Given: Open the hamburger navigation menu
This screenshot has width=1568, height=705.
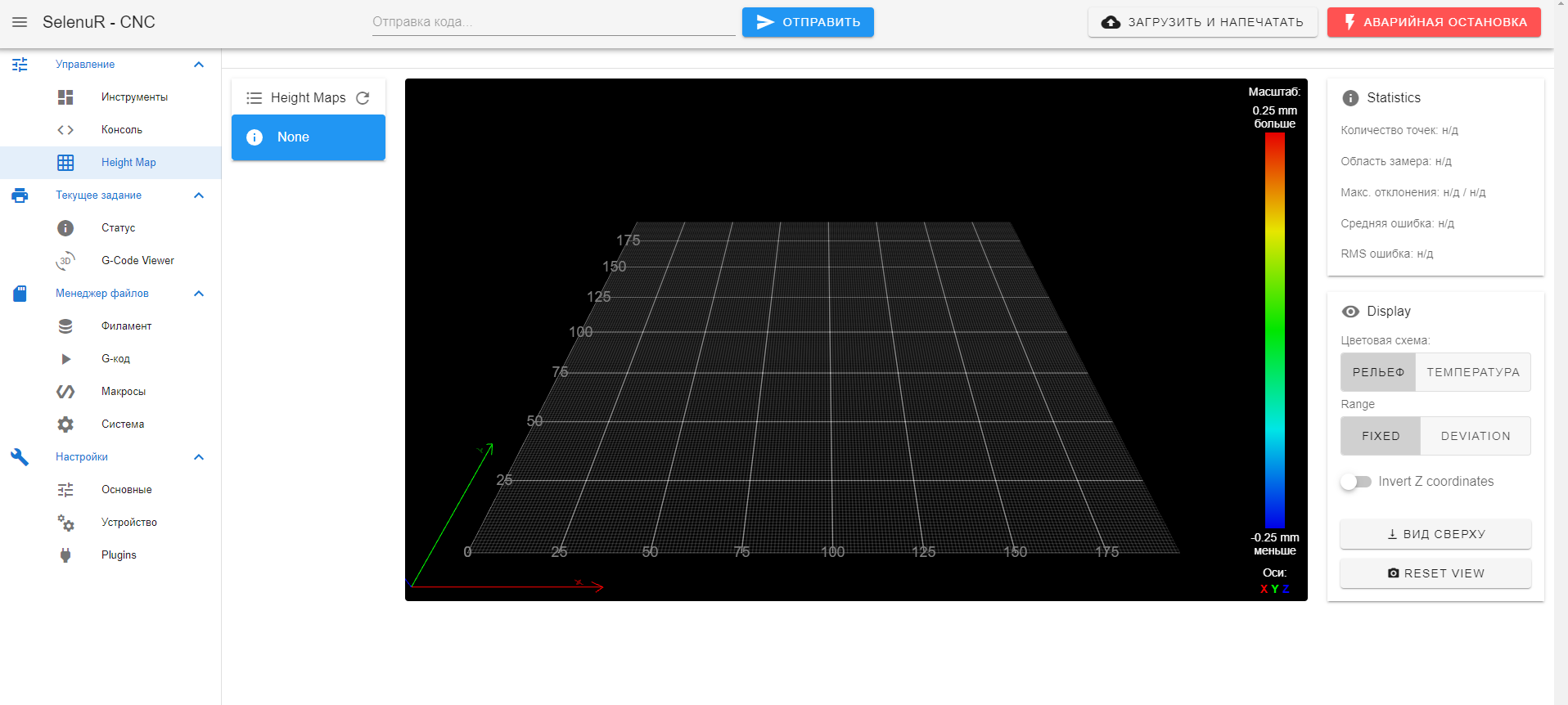Looking at the screenshot, I should (x=20, y=22).
